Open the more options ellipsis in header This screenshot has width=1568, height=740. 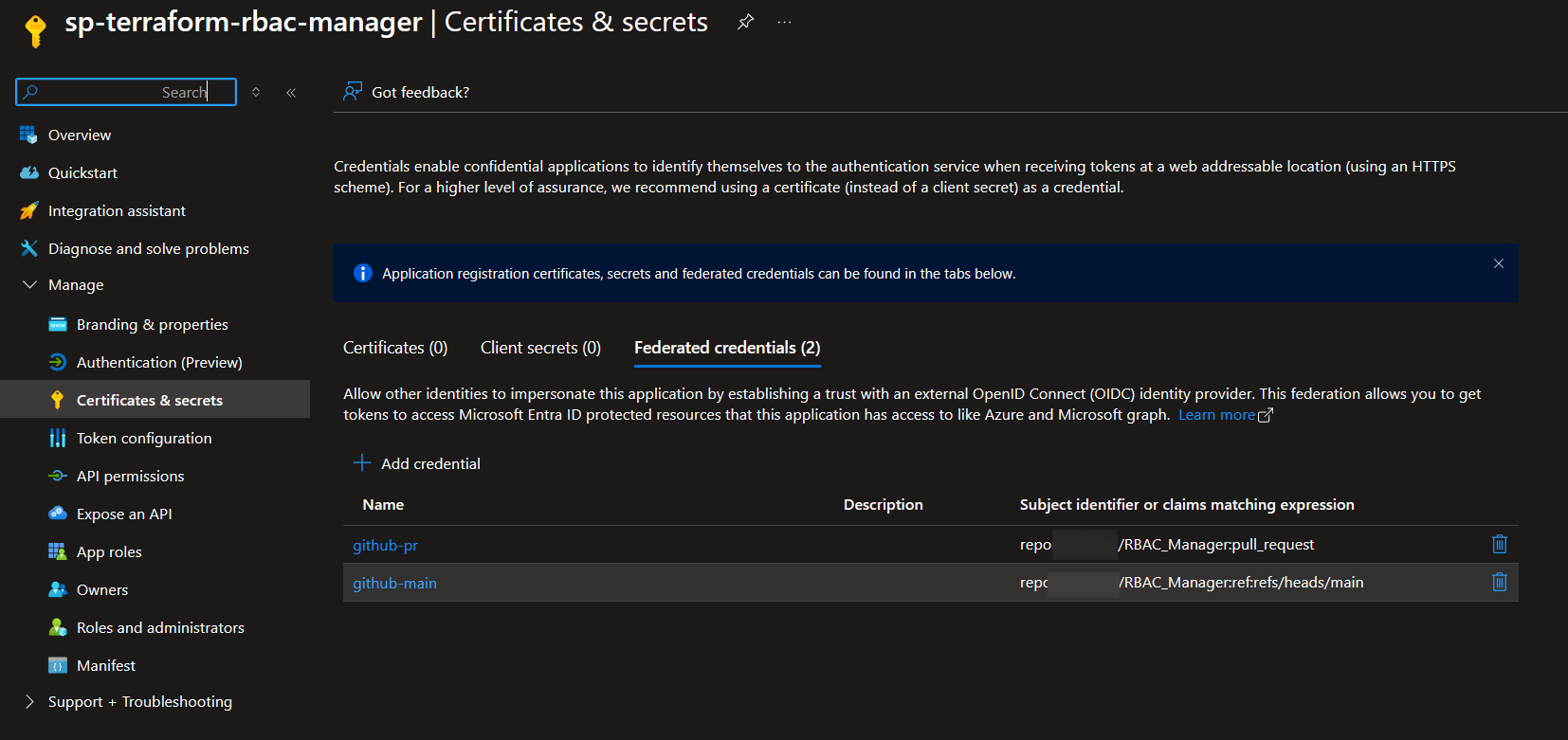(x=784, y=22)
